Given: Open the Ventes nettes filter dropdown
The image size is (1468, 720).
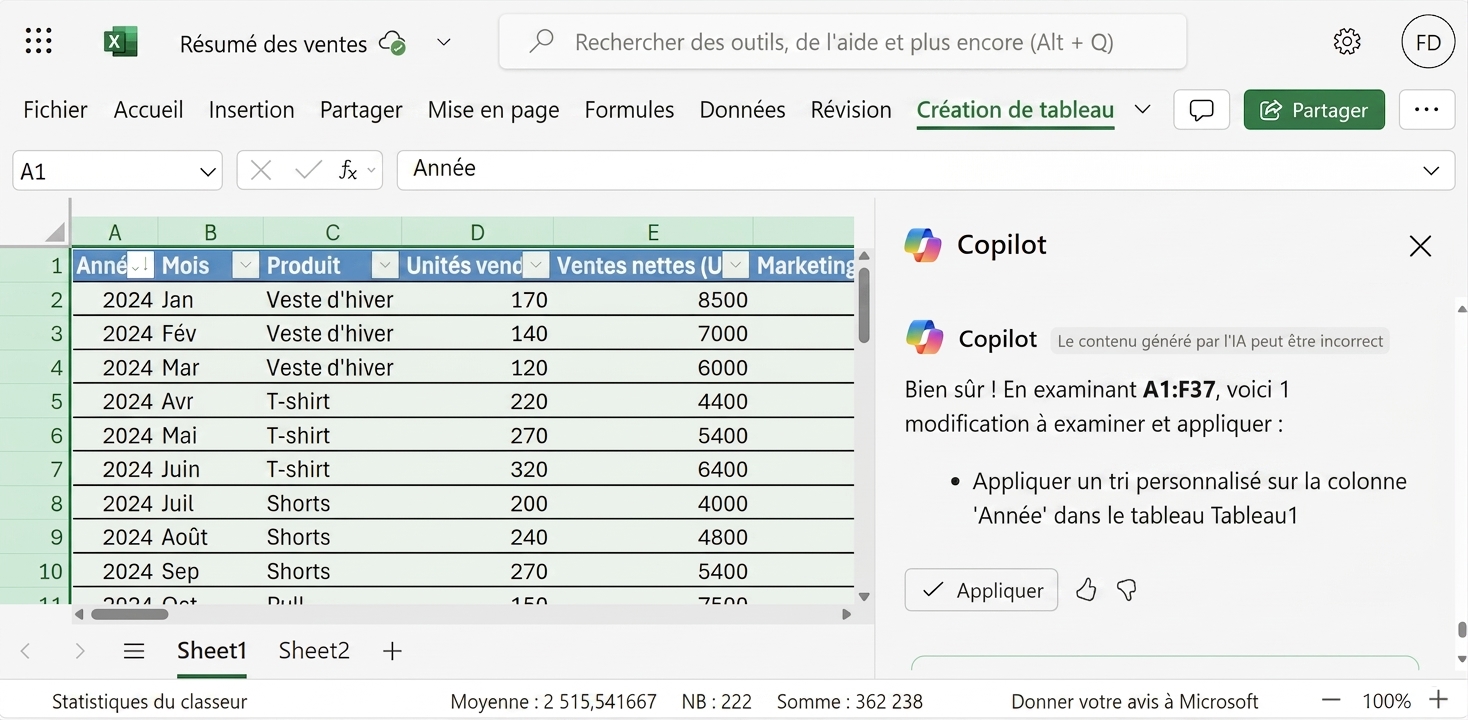Looking at the screenshot, I should tap(736, 265).
